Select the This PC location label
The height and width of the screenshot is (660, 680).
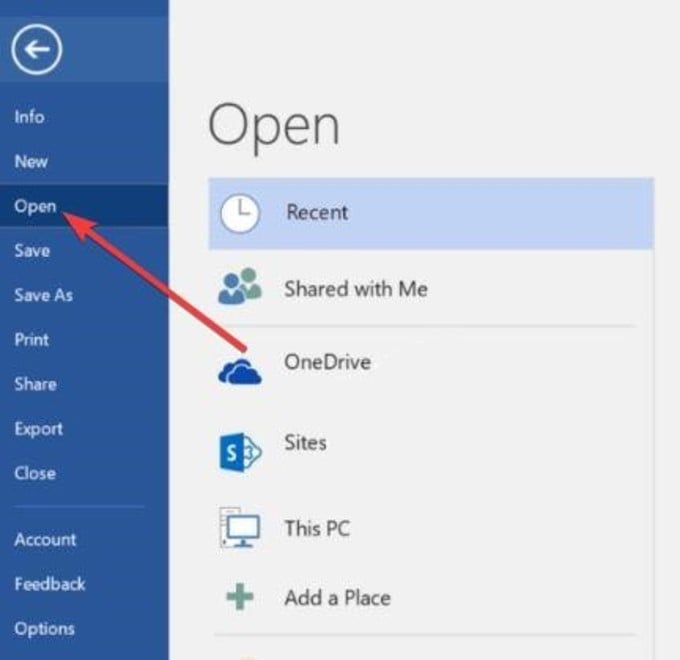[317, 528]
